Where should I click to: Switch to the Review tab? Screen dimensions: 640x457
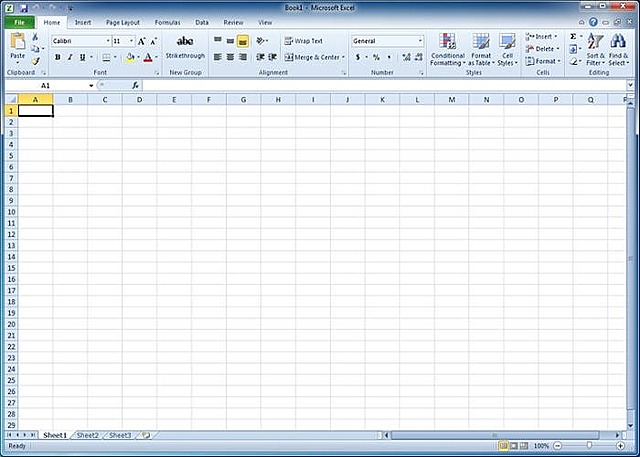pos(233,22)
